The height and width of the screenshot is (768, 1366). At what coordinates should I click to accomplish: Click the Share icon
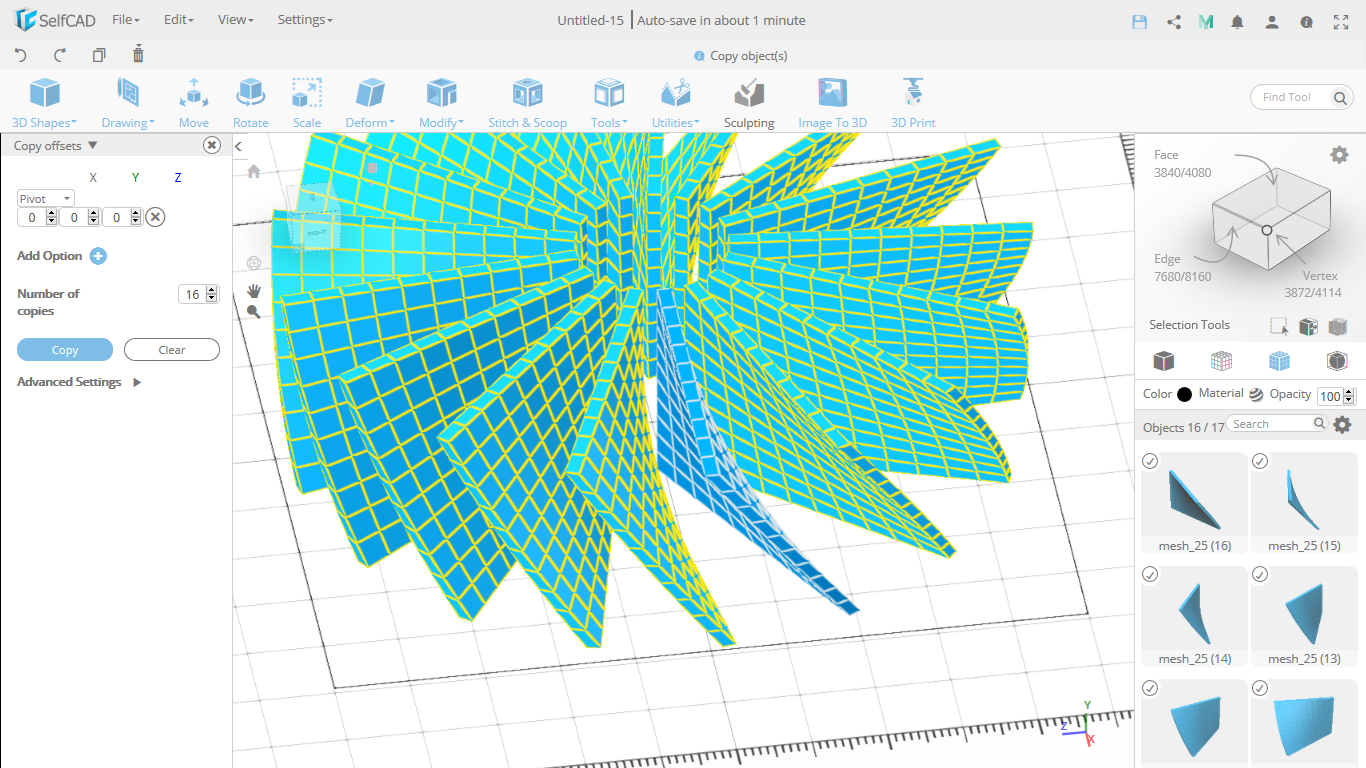[1174, 21]
